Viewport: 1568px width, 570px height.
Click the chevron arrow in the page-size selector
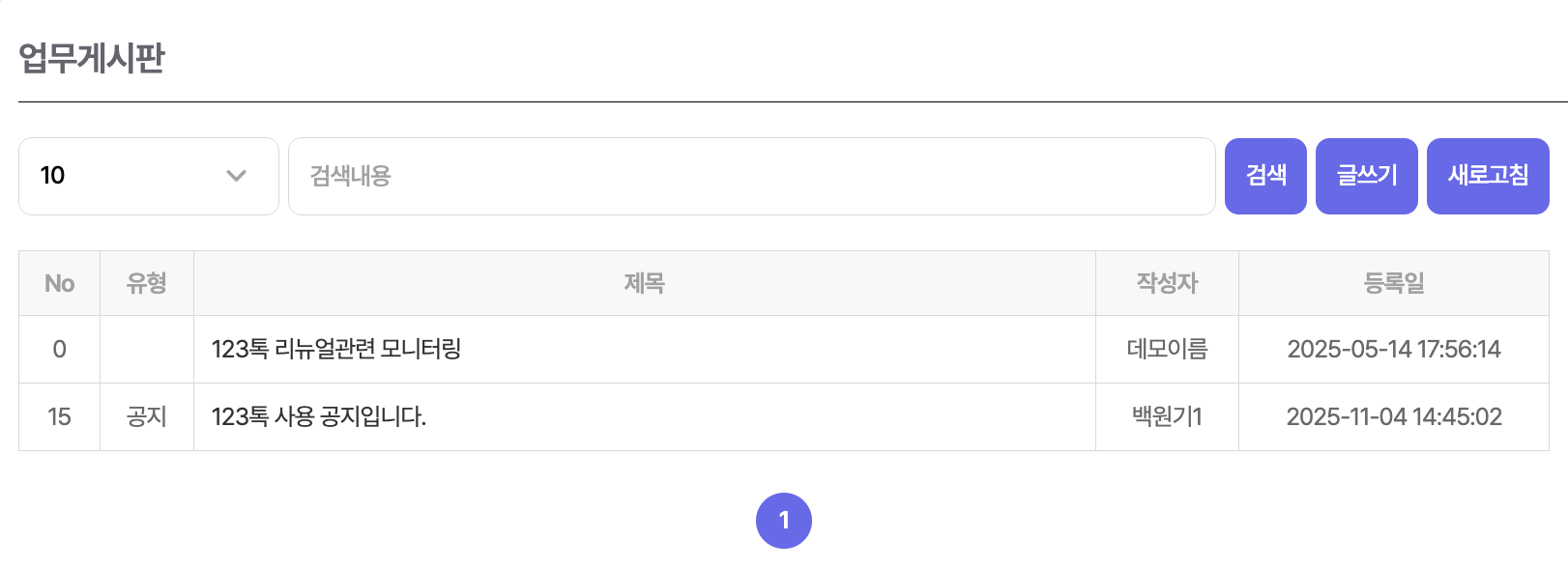click(236, 176)
